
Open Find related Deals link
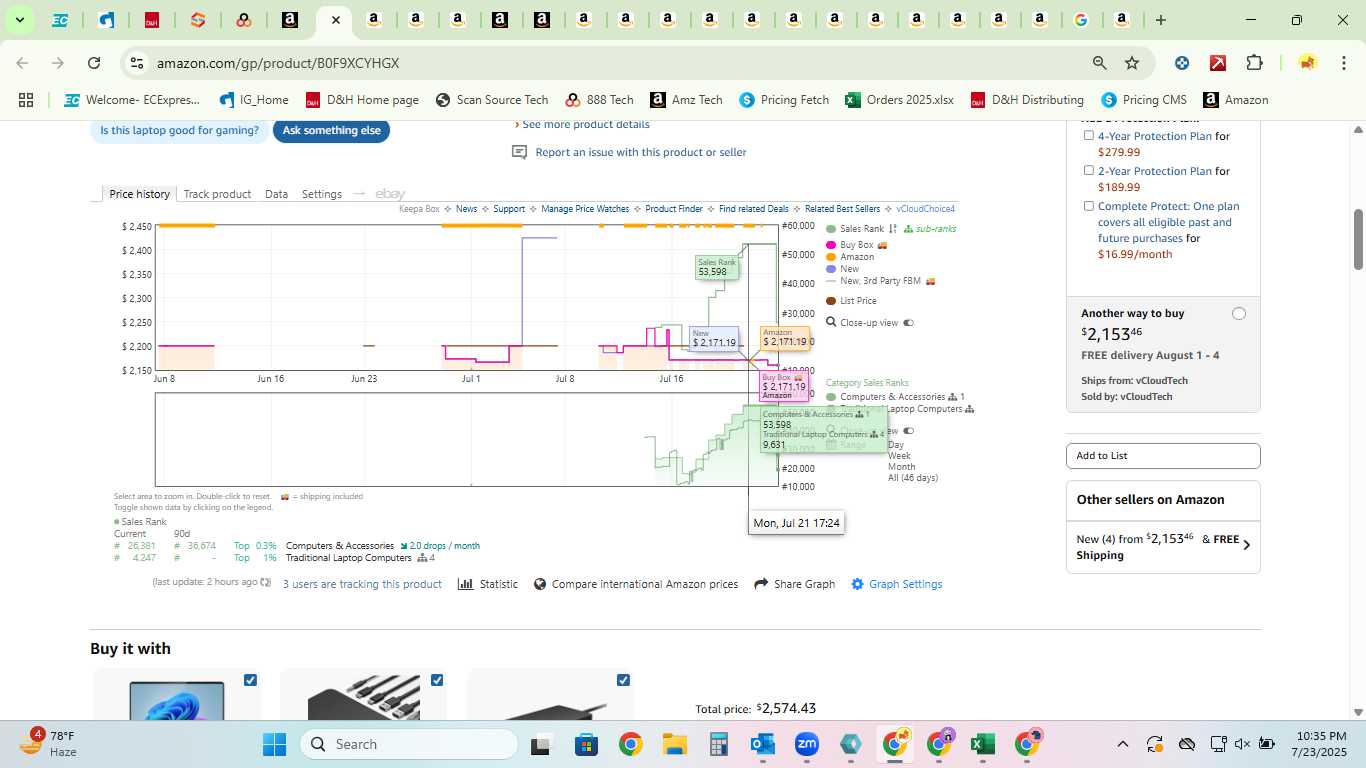tap(754, 209)
